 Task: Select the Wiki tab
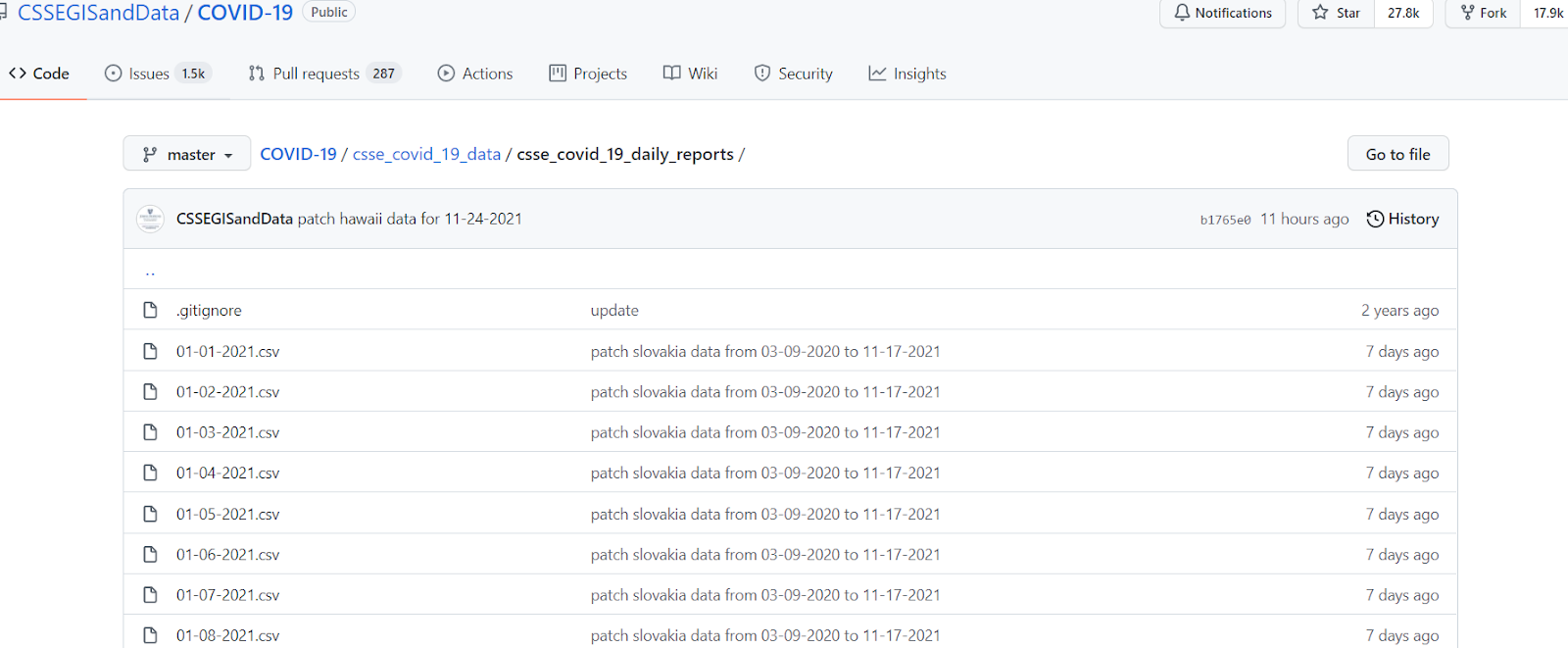tap(691, 74)
